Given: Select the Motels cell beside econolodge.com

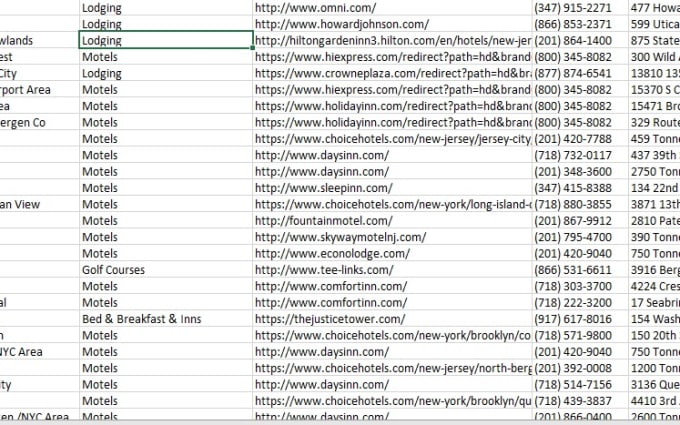Looking at the screenshot, I should pos(166,253).
